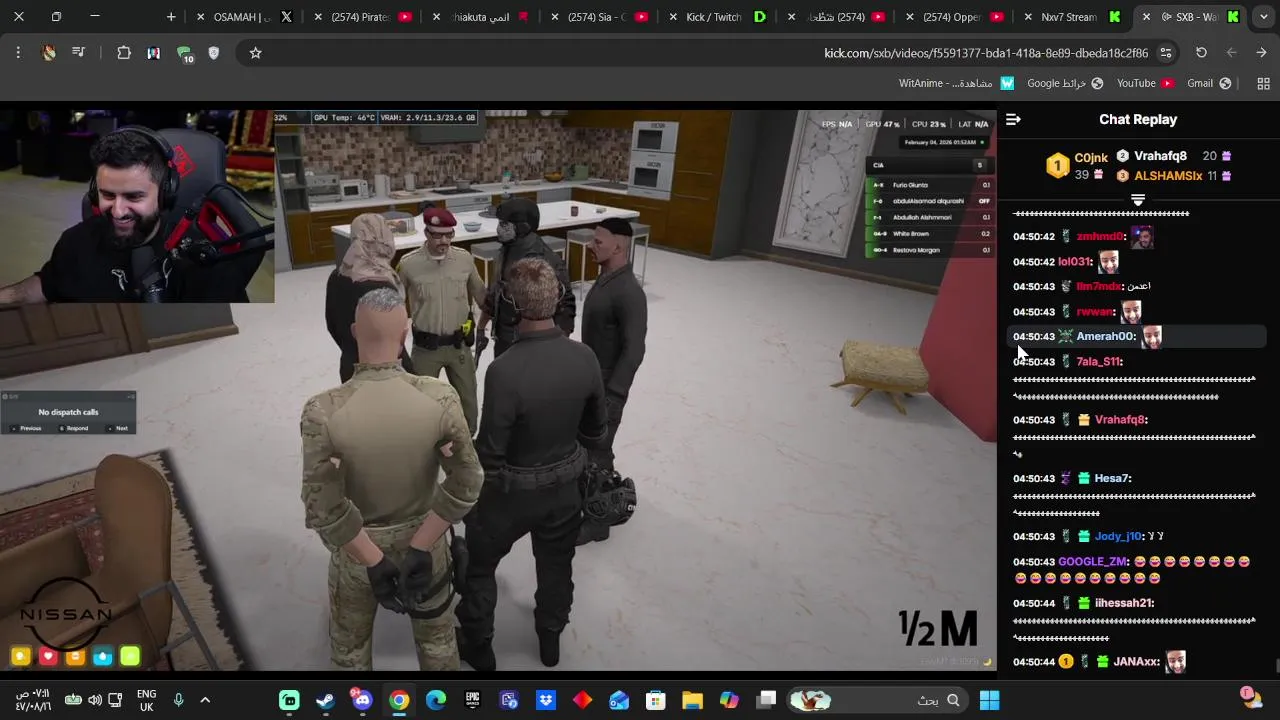Screen dimensions: 1280x720
Task: Close the current SXB Kick tab
Action: [1146, 17]
